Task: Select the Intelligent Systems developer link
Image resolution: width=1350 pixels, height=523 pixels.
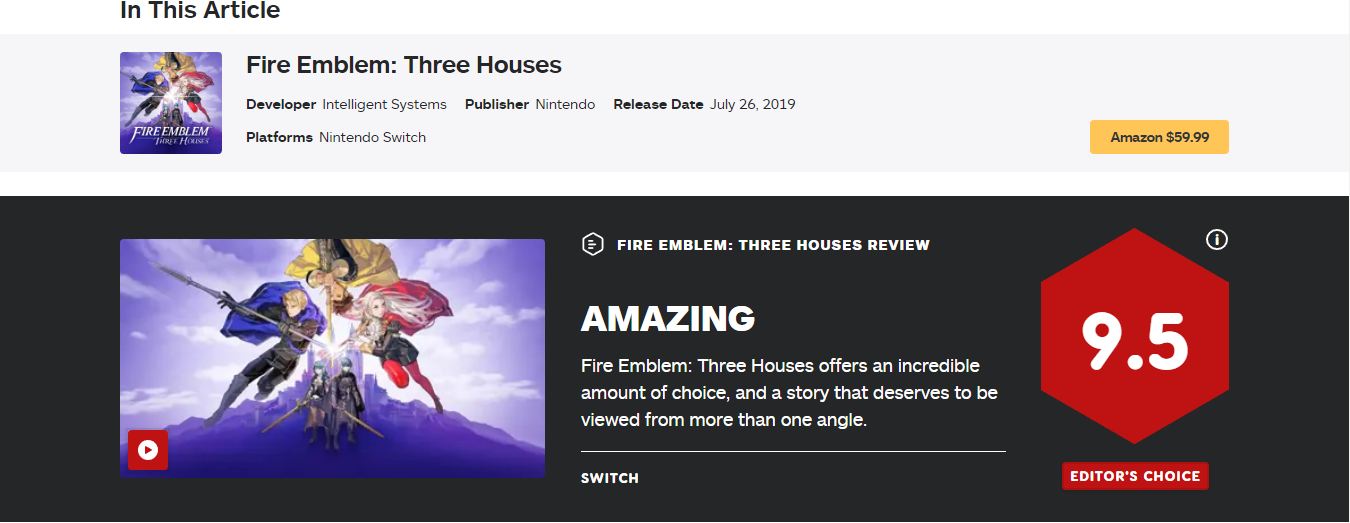Action: [385, 104]
